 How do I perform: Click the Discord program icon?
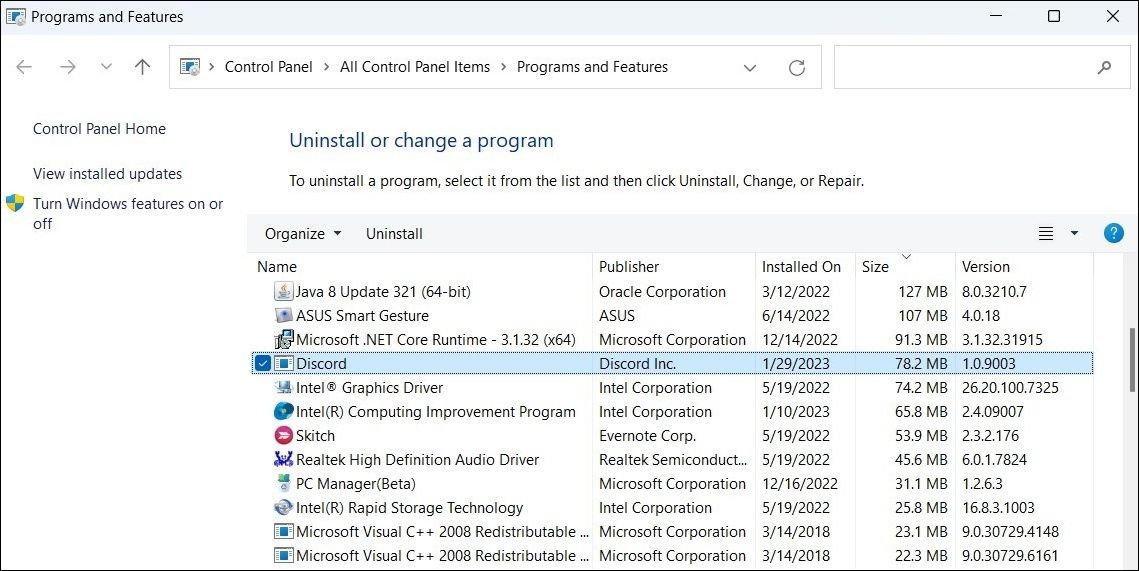click(283, 363)
